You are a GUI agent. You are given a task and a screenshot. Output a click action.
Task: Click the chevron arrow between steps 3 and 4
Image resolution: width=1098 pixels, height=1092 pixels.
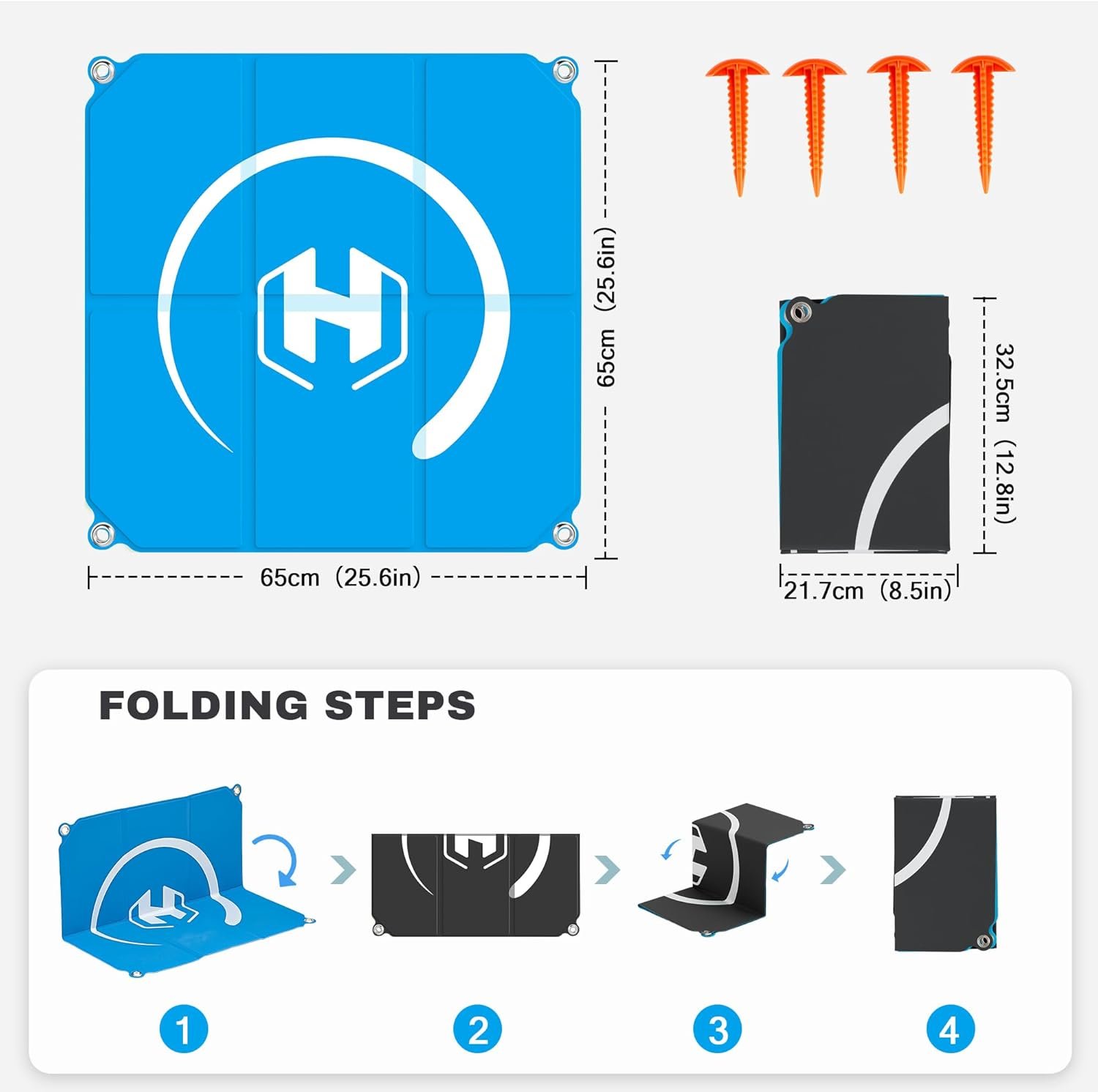pos(833,870)
